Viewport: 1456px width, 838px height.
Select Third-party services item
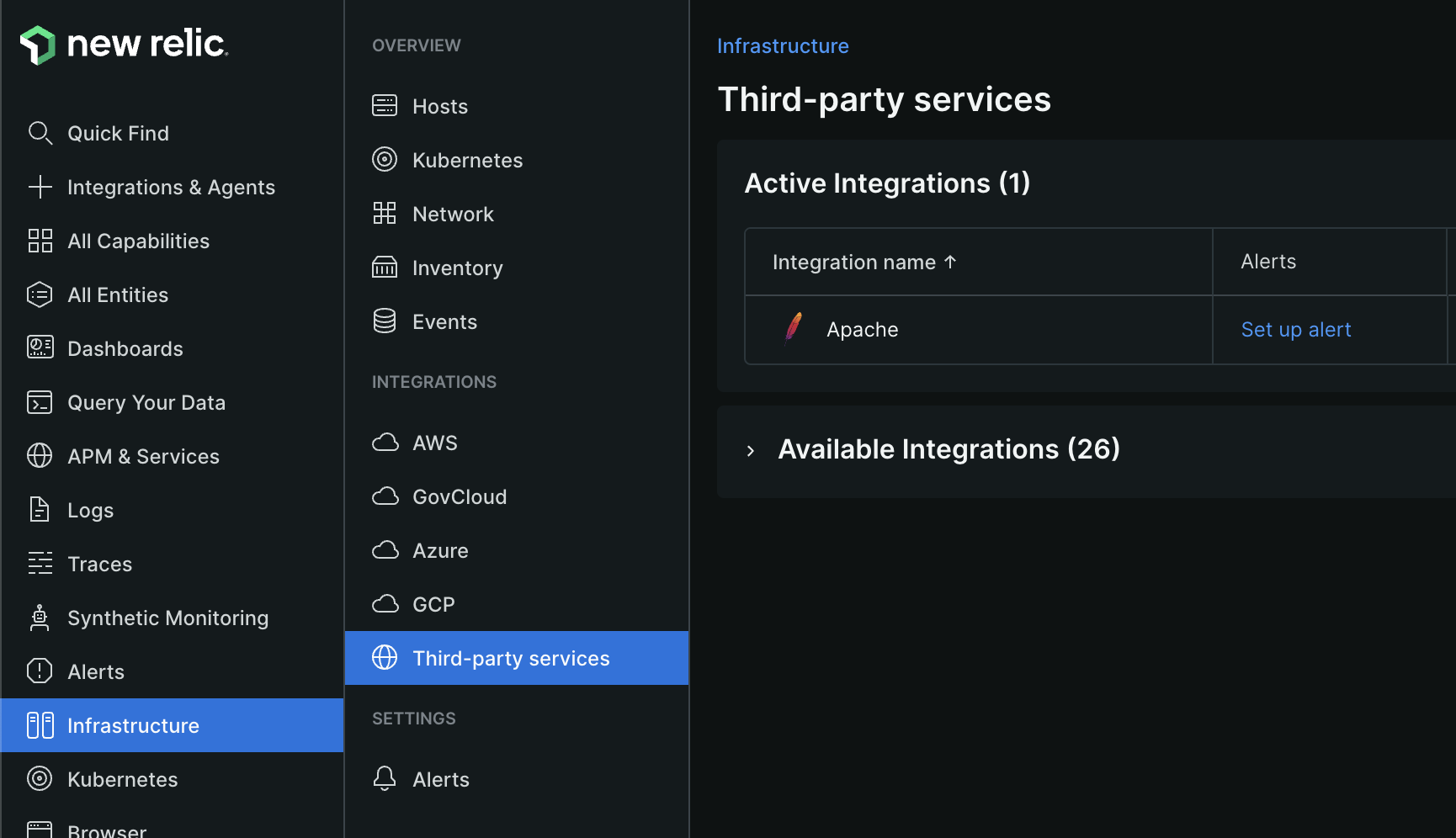coord(517,658)
